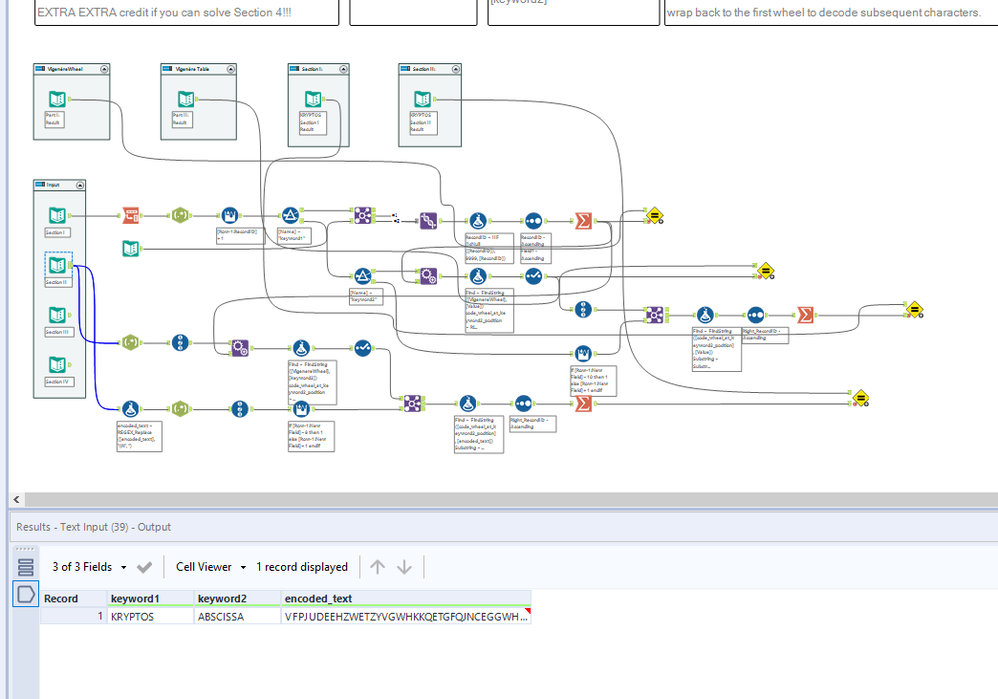This screenshot has height=699, width=998.
Task: Collapse the VigenèreWheel container
Action: coord(104,69)
